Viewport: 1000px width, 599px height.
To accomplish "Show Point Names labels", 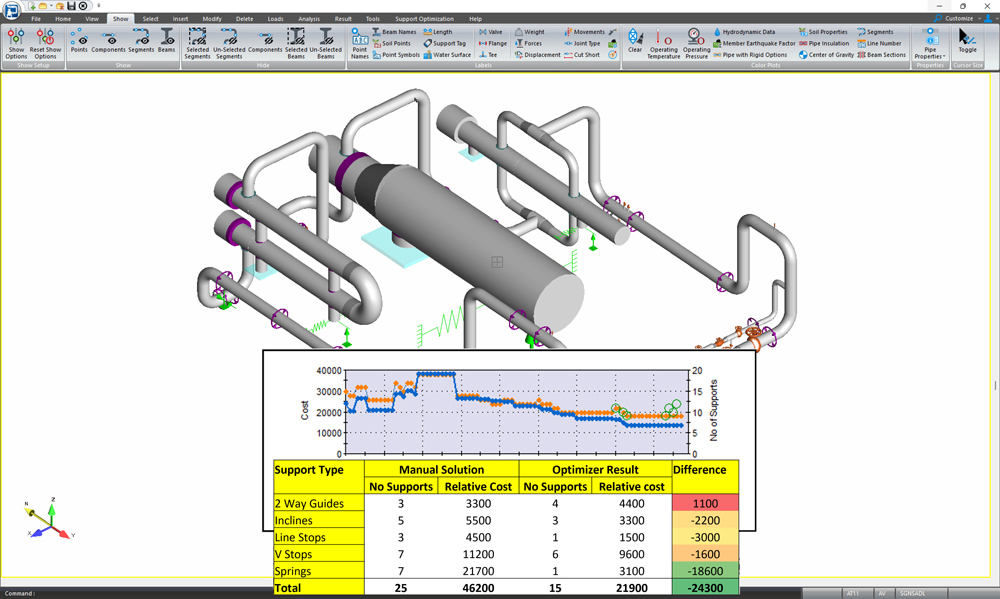I will [x=359, y=43].
